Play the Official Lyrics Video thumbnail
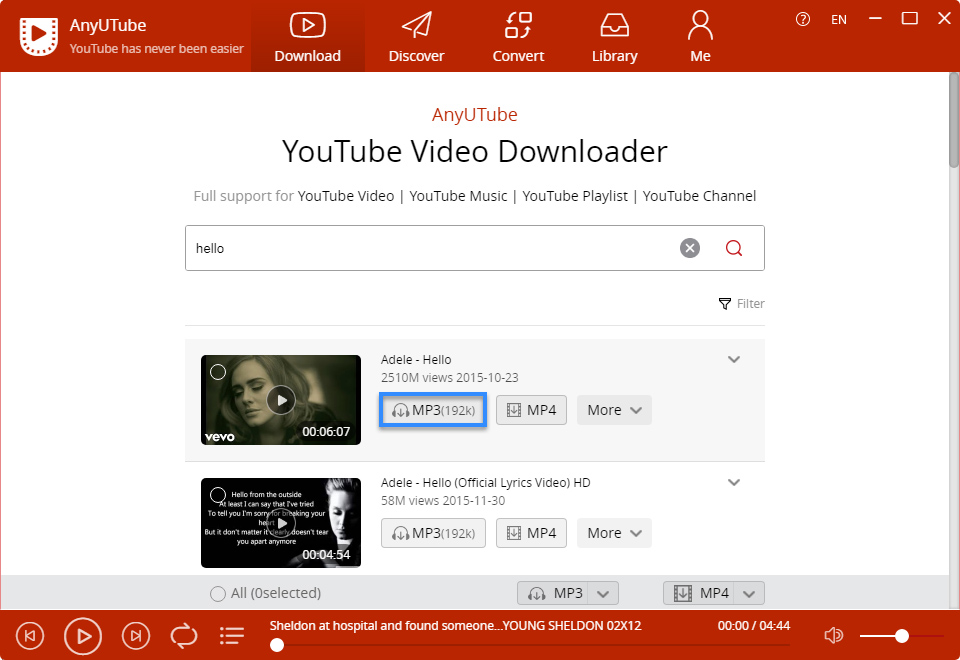Screen dimensions: 960x660 281,523
